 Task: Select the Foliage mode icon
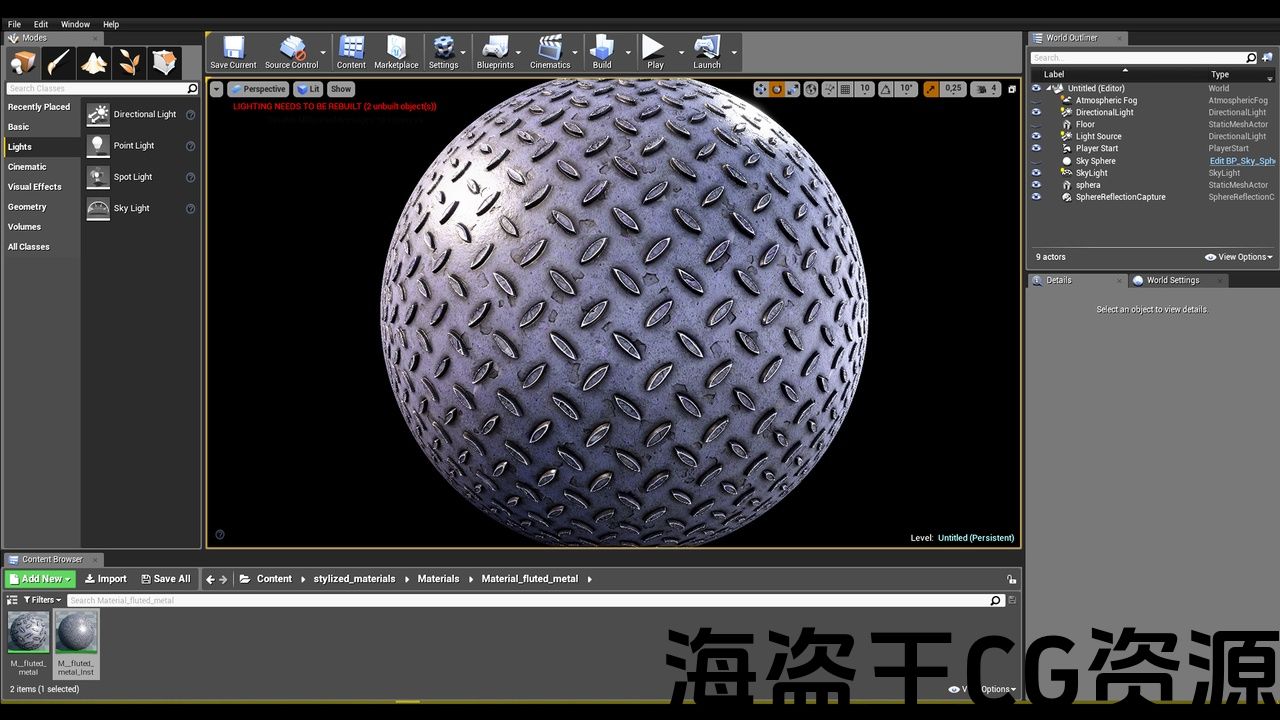pyautogui.click(x=129, y=63)
